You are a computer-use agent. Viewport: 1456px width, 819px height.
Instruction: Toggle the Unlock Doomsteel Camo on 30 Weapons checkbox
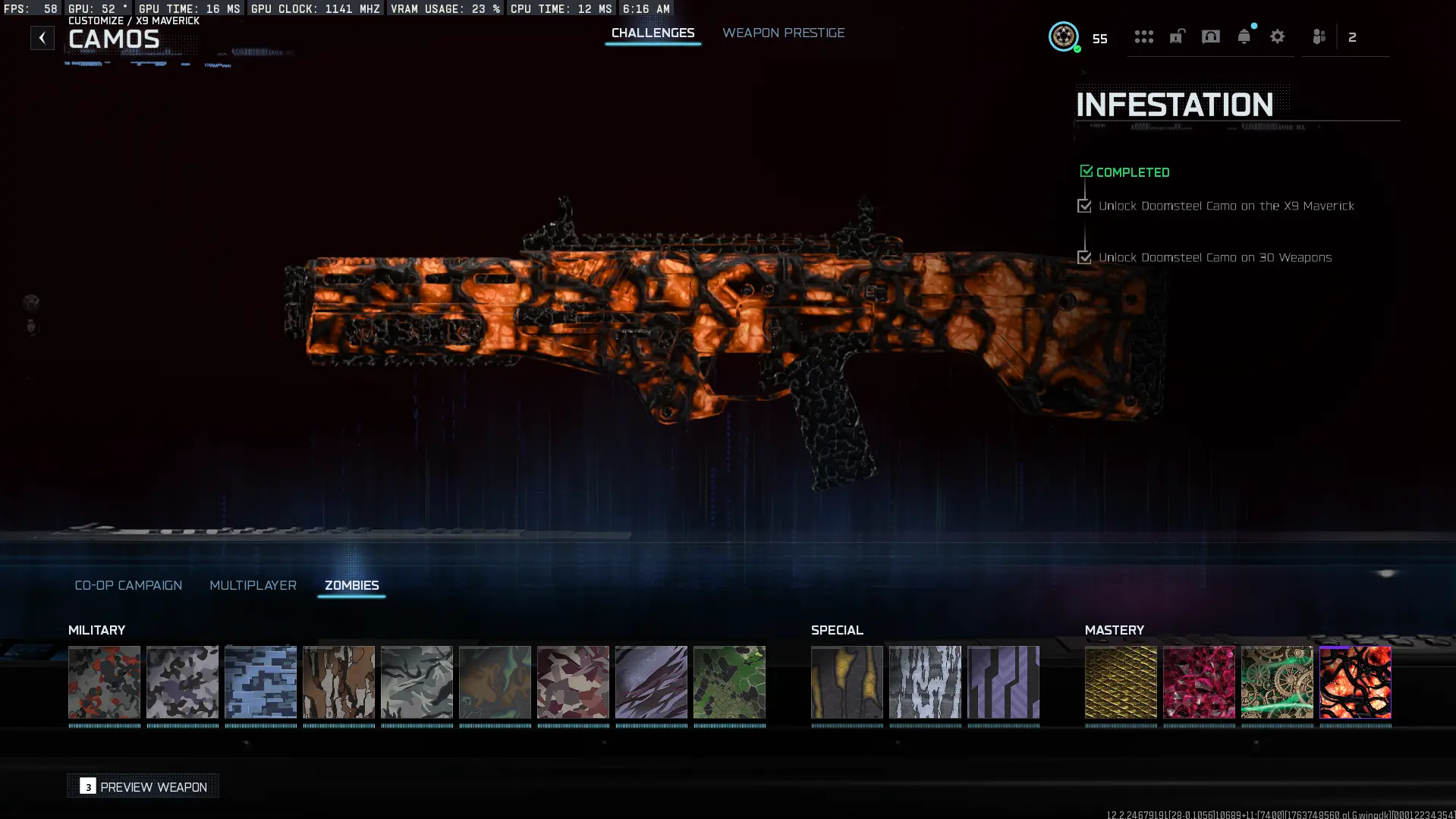point(1083,257)
